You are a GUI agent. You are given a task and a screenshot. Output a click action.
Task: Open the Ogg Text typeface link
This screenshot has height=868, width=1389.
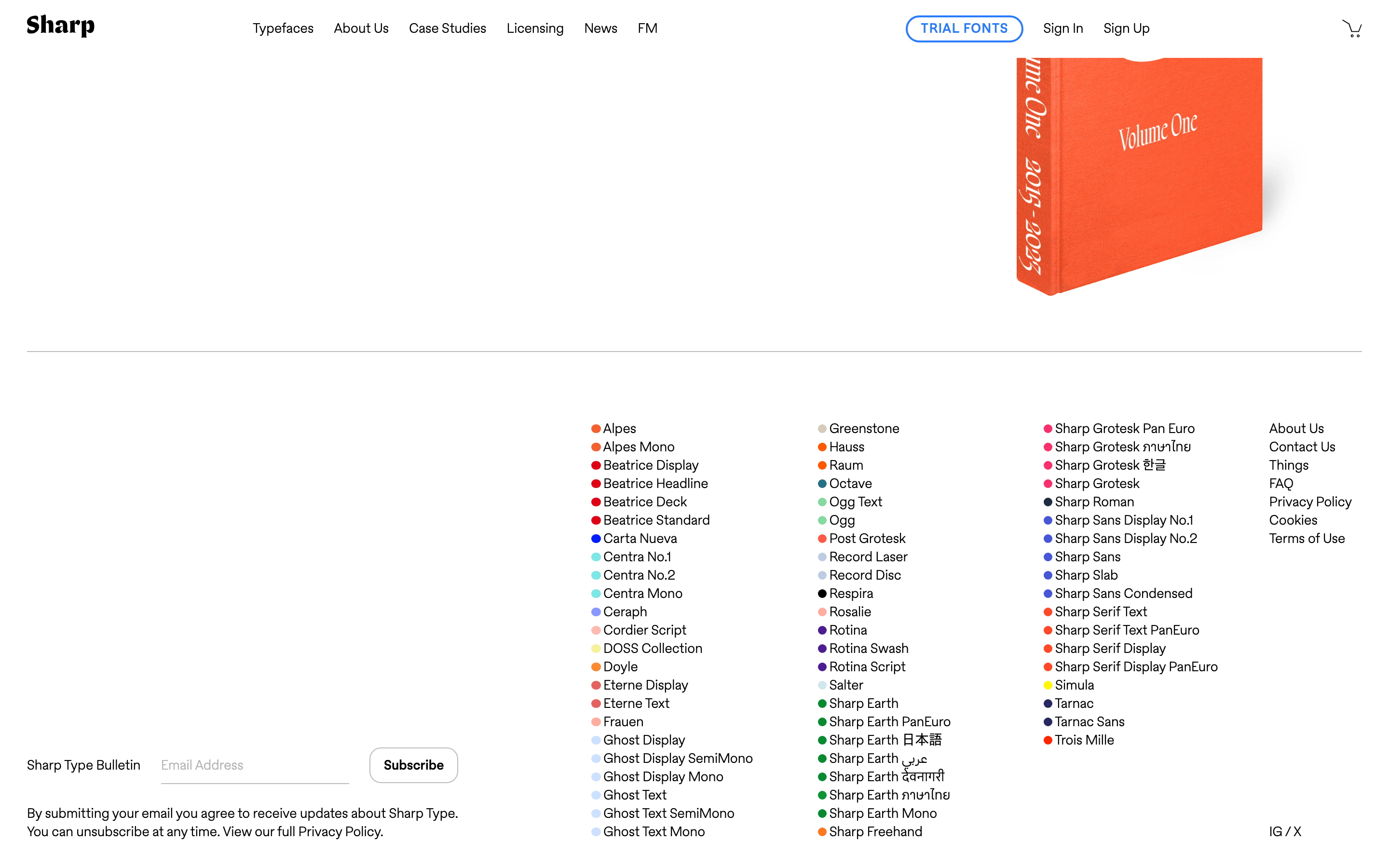pyautogui.click(x=855, y=502)
